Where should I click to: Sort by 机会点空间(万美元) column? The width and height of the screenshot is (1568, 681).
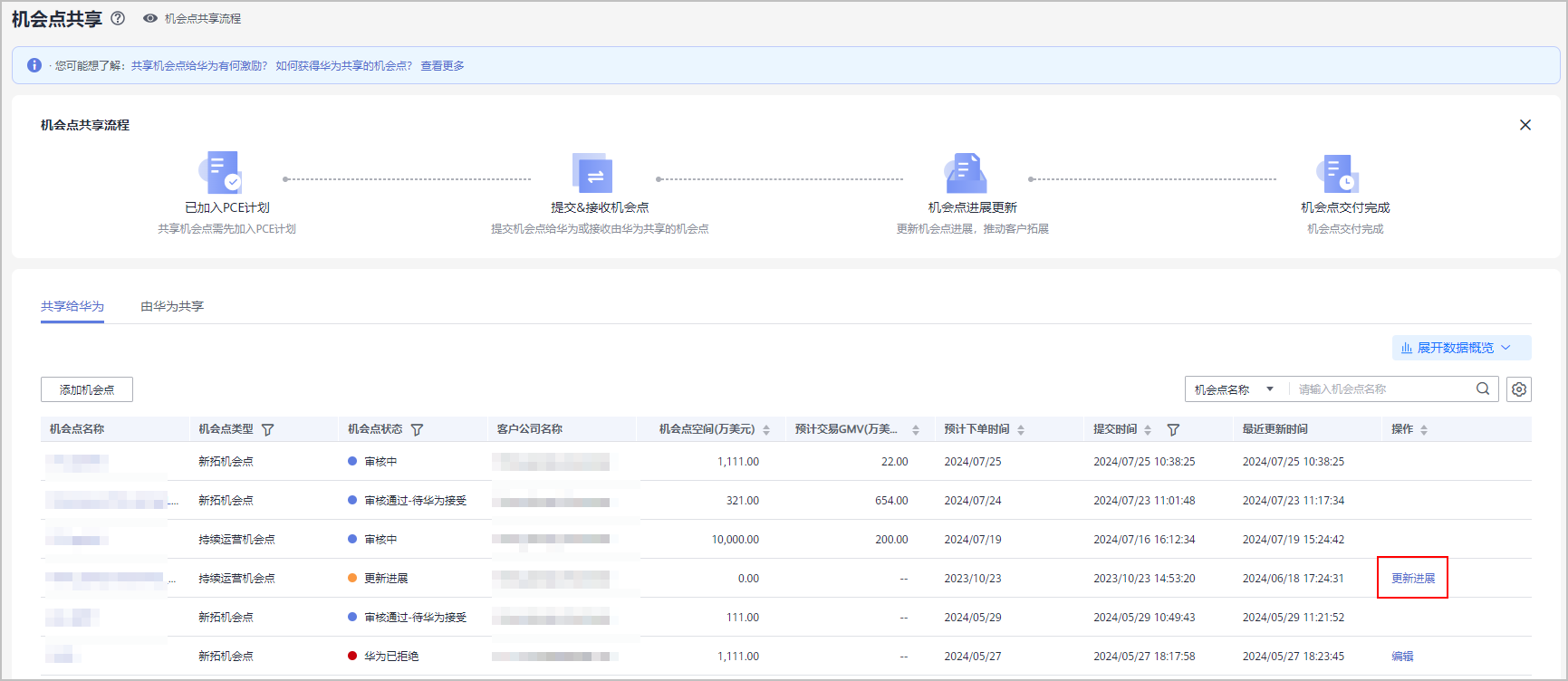[x=766, y=429]
